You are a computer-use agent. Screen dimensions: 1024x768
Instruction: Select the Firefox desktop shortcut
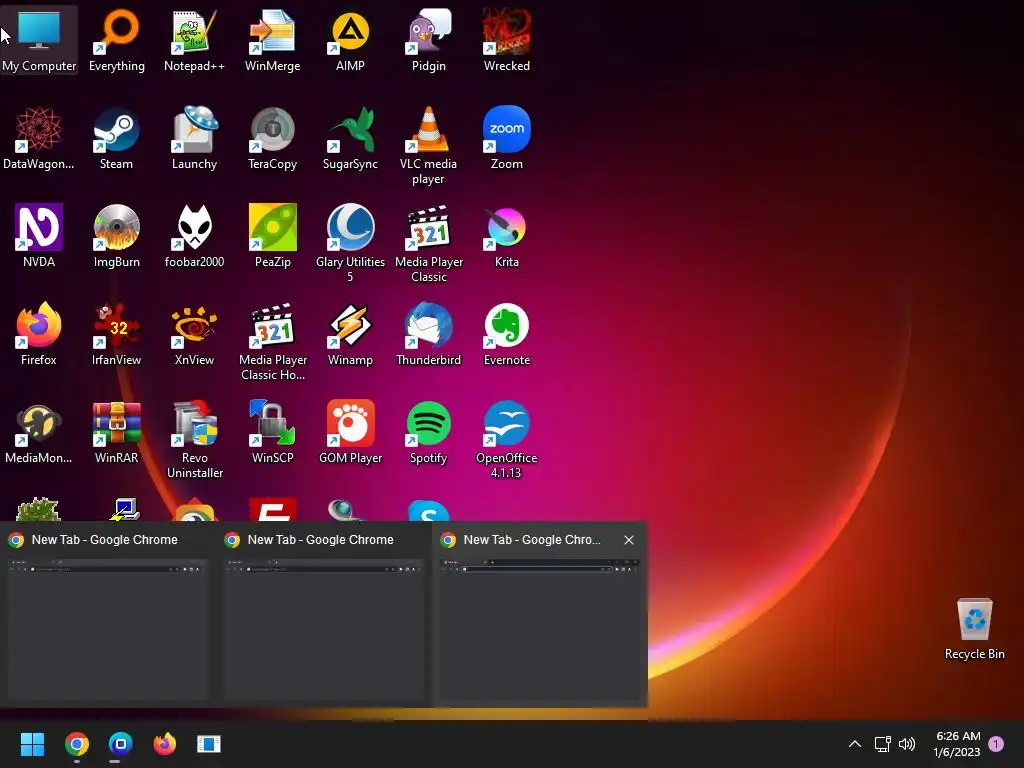click(x=39, y=334)
